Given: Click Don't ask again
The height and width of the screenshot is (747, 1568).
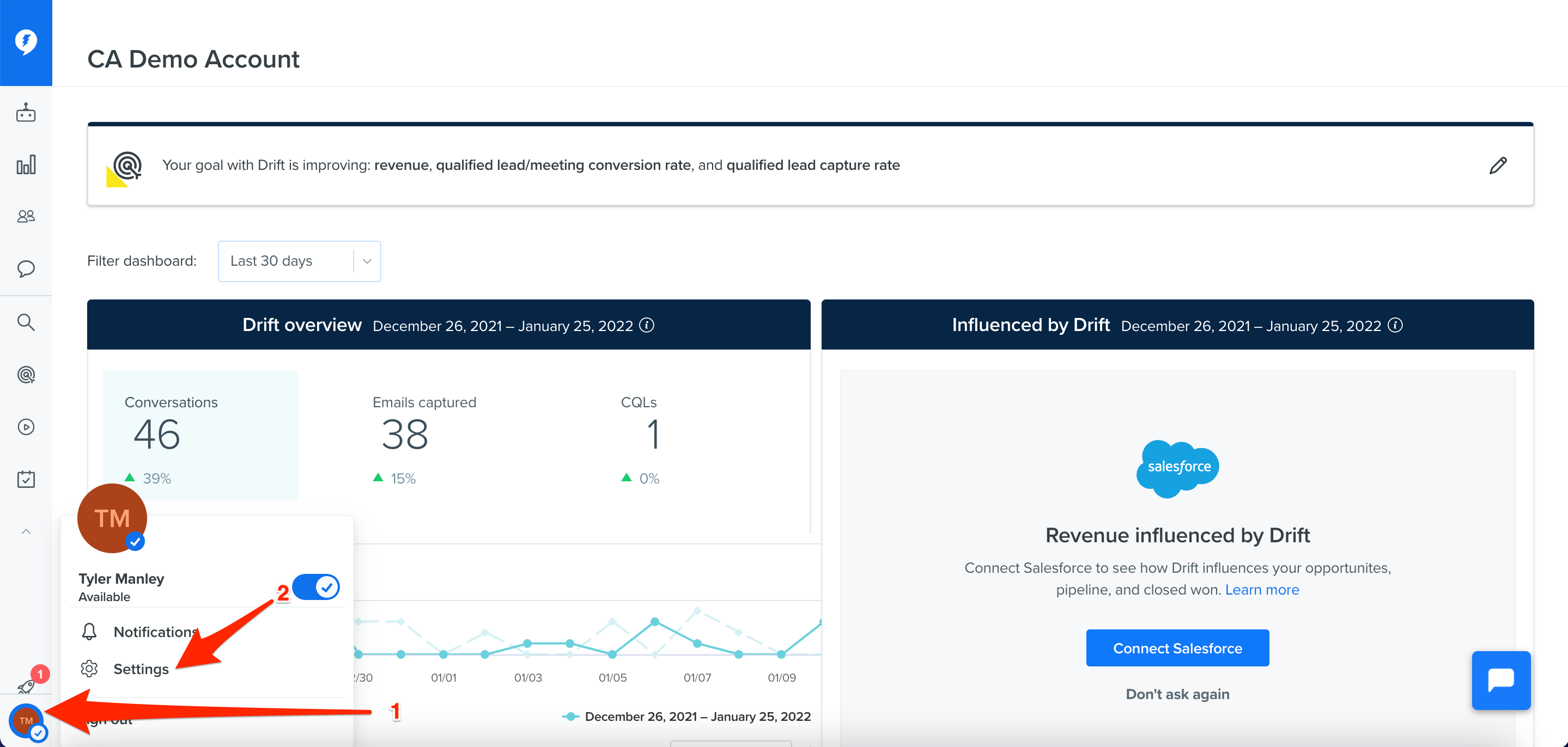Looking at the screenshot, I should (1178, 694).
